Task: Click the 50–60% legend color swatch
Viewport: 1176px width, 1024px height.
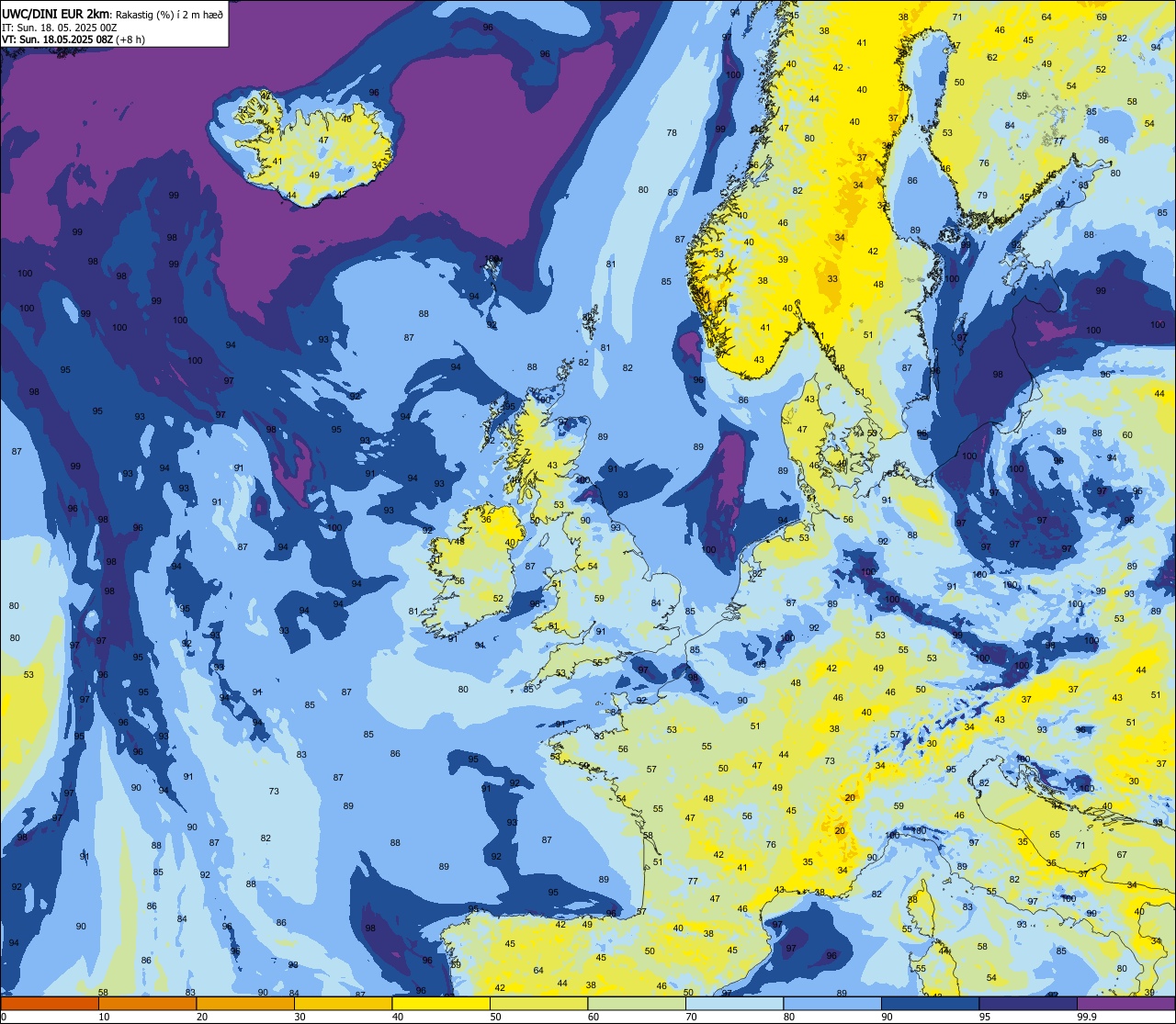Action: pos(538,1003)
